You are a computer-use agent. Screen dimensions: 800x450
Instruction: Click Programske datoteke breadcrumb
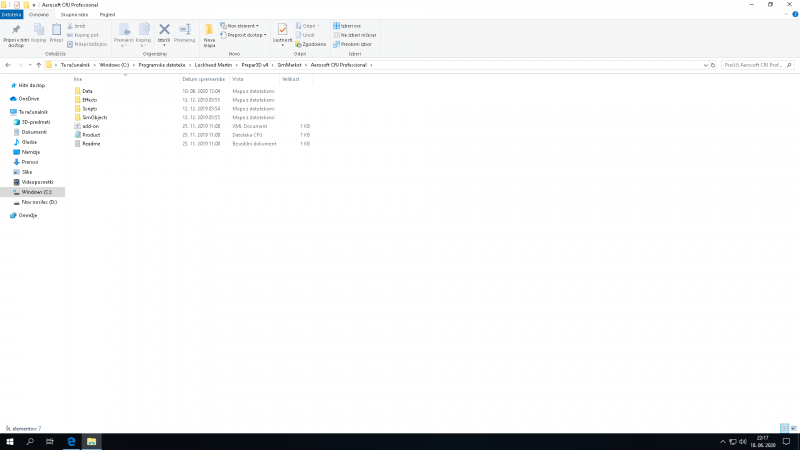[162, 65]
